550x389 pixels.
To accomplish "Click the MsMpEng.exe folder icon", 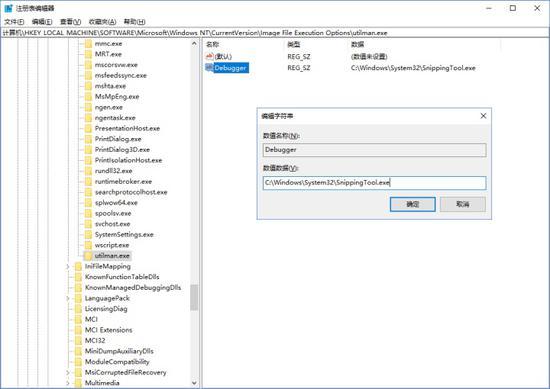I will [x=88, y=97].
